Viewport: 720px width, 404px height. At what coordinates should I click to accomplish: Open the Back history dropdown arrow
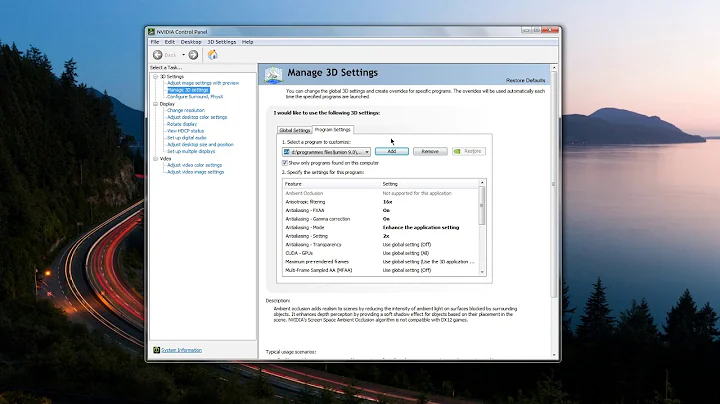pos(183,55)
